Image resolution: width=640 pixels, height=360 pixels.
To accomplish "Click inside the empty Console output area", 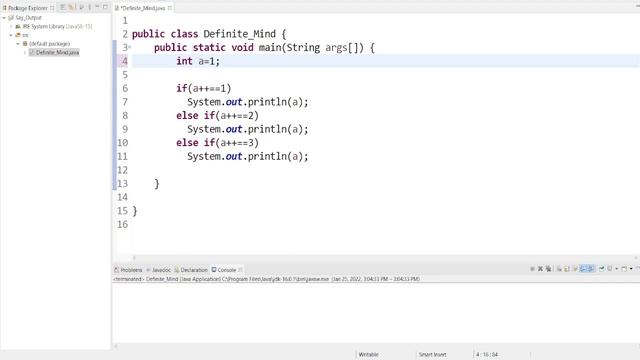I will 376,312.
